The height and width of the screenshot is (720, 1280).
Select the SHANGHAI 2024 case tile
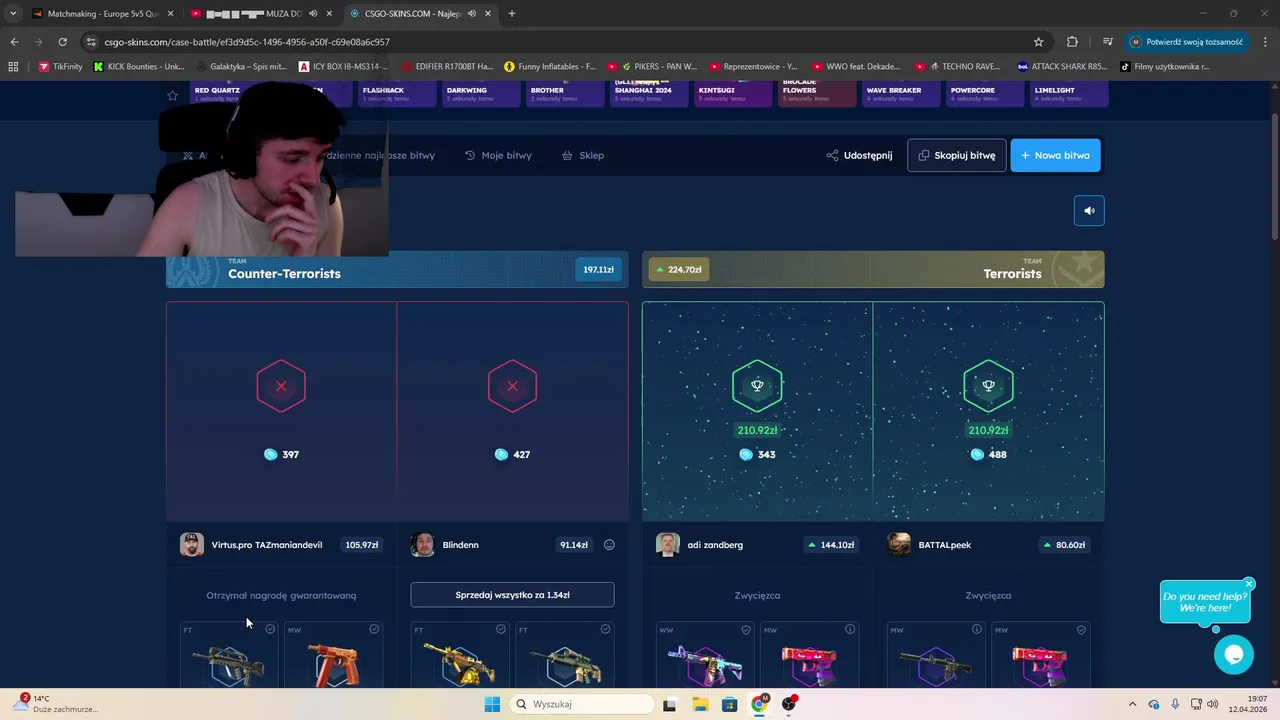point(649,93)
